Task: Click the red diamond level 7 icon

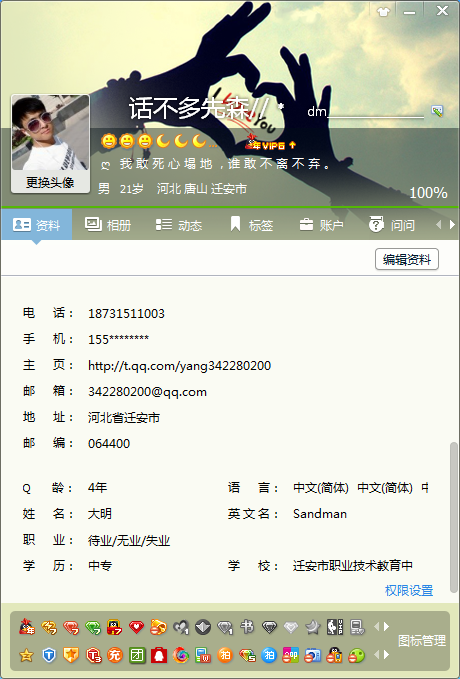Action: pyautogui.click(x=71, y=627)
